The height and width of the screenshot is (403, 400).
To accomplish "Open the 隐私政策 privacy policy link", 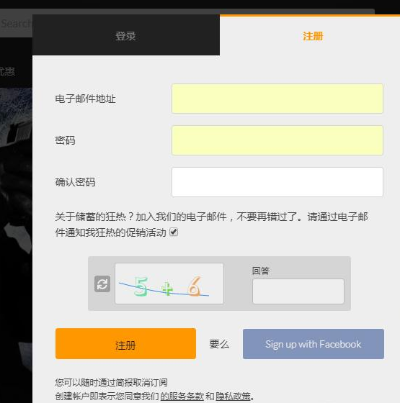I will [x=233, y=396].
